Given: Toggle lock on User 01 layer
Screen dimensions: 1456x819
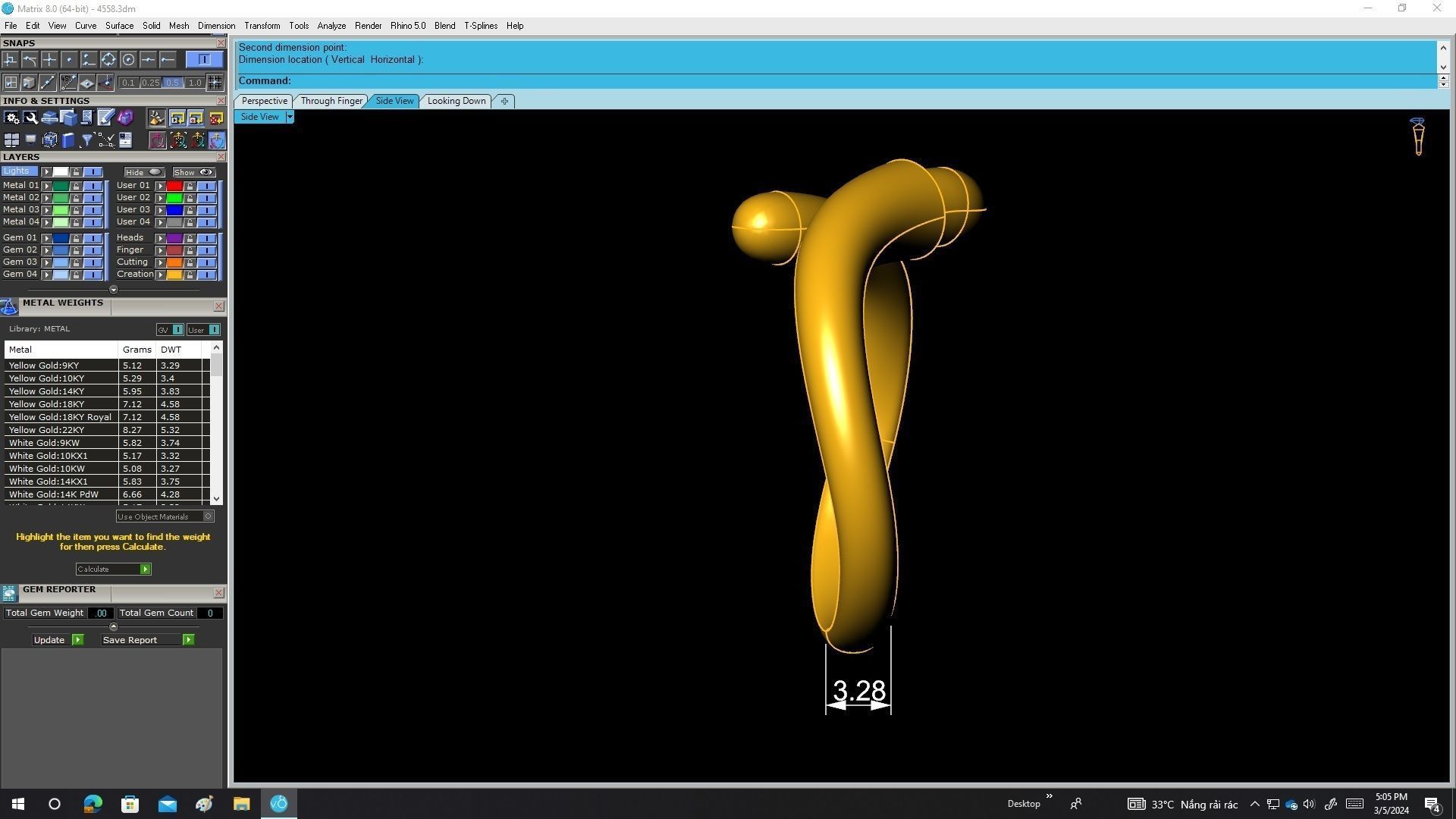Looking at the screenshot, I should (x=190, y=186).
